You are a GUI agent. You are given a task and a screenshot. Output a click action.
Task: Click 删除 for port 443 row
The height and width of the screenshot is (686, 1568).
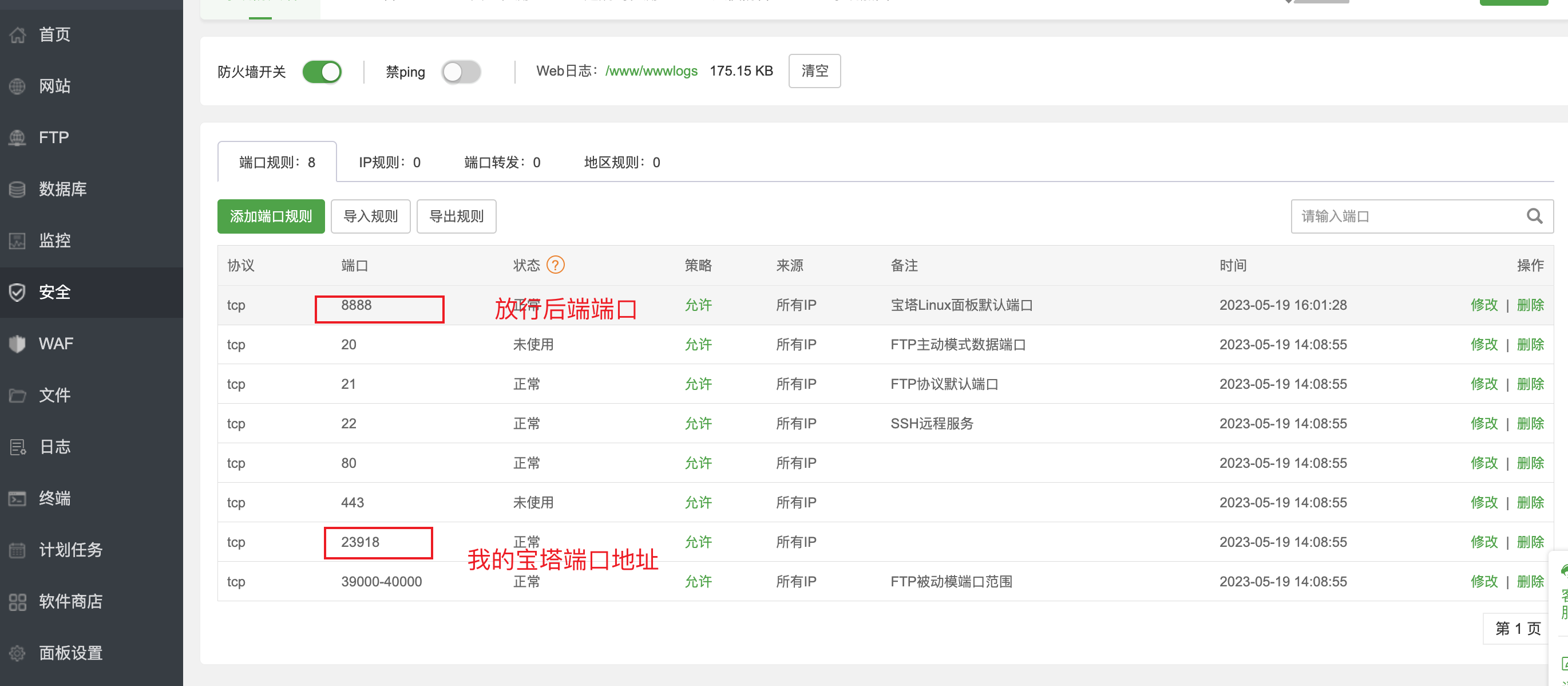pos(1530,503)
